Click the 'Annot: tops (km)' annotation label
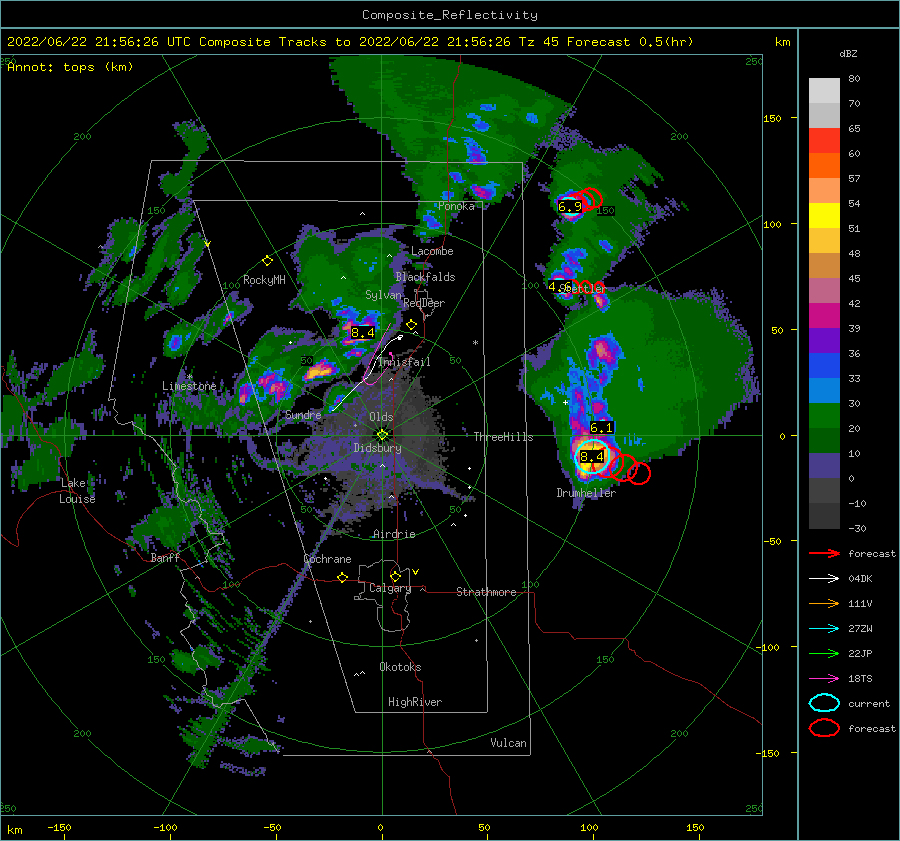This screenshot has height=841, width=900. (70, 67)
